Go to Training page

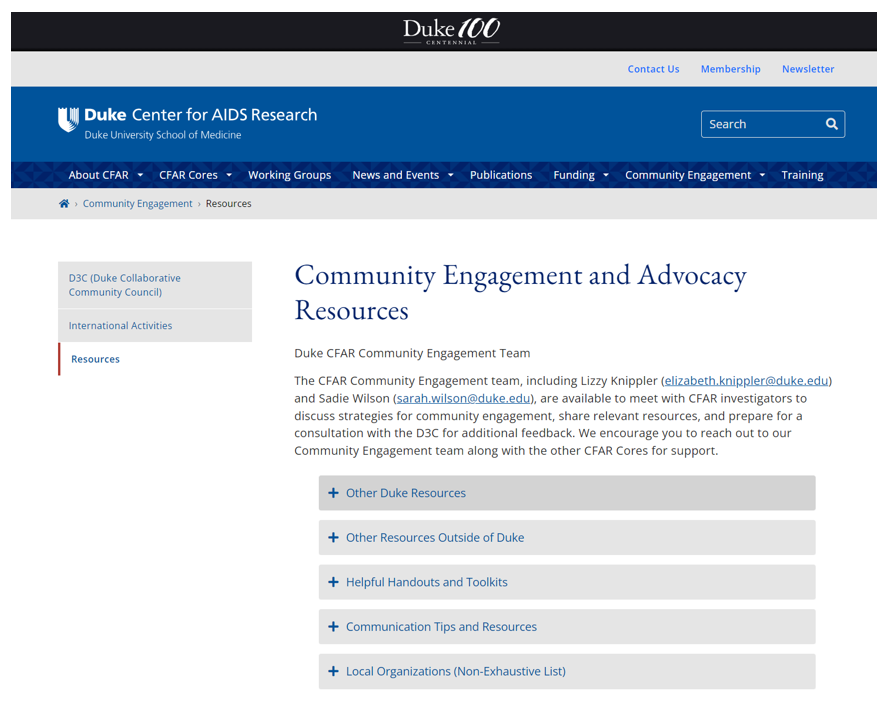[802, 175]
